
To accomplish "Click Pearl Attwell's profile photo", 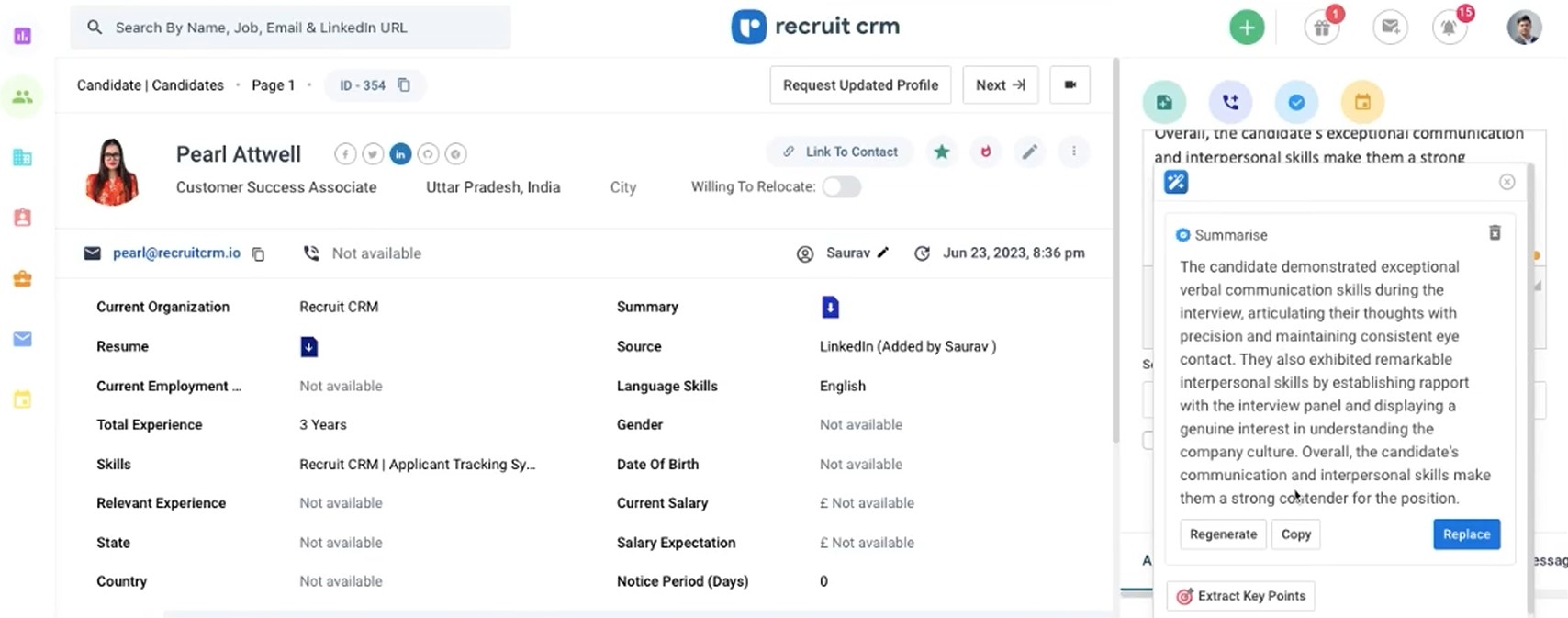I will click(x=112, y=172).
